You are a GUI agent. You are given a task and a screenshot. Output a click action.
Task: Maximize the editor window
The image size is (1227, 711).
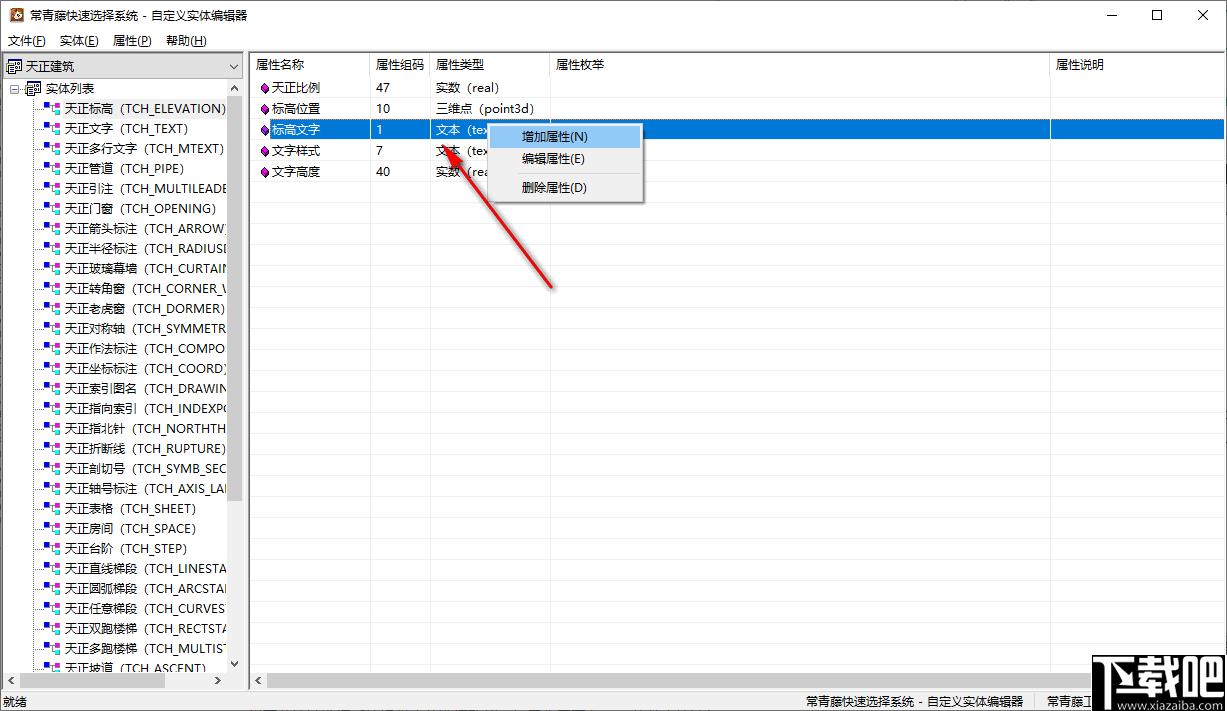click(x=1157, y=15)
